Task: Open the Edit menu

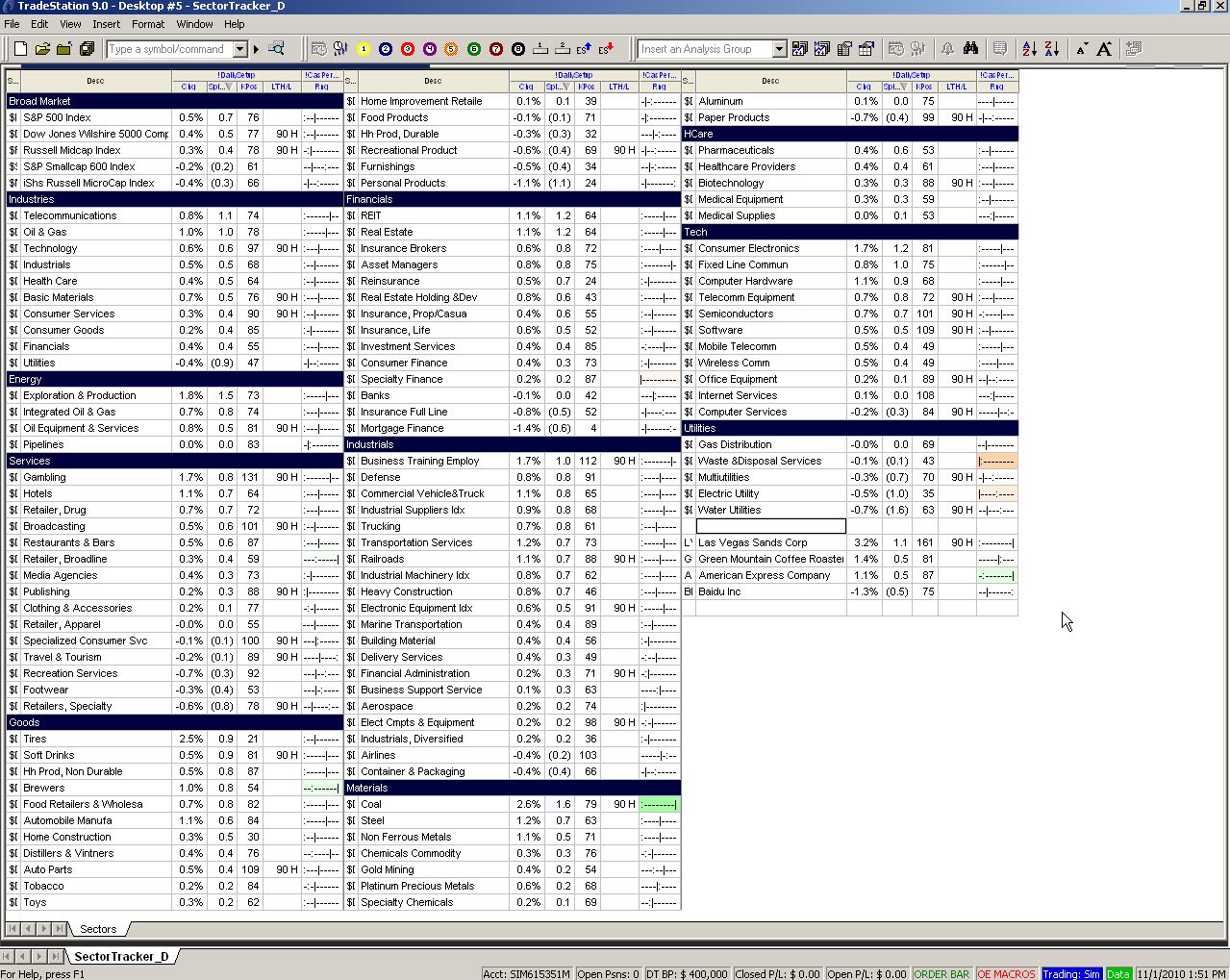Action: pyautogui.click(x=39, y=24)
